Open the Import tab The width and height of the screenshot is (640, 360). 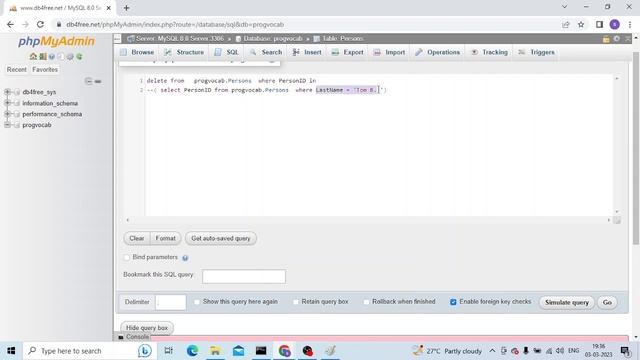(x=389, y=52)
